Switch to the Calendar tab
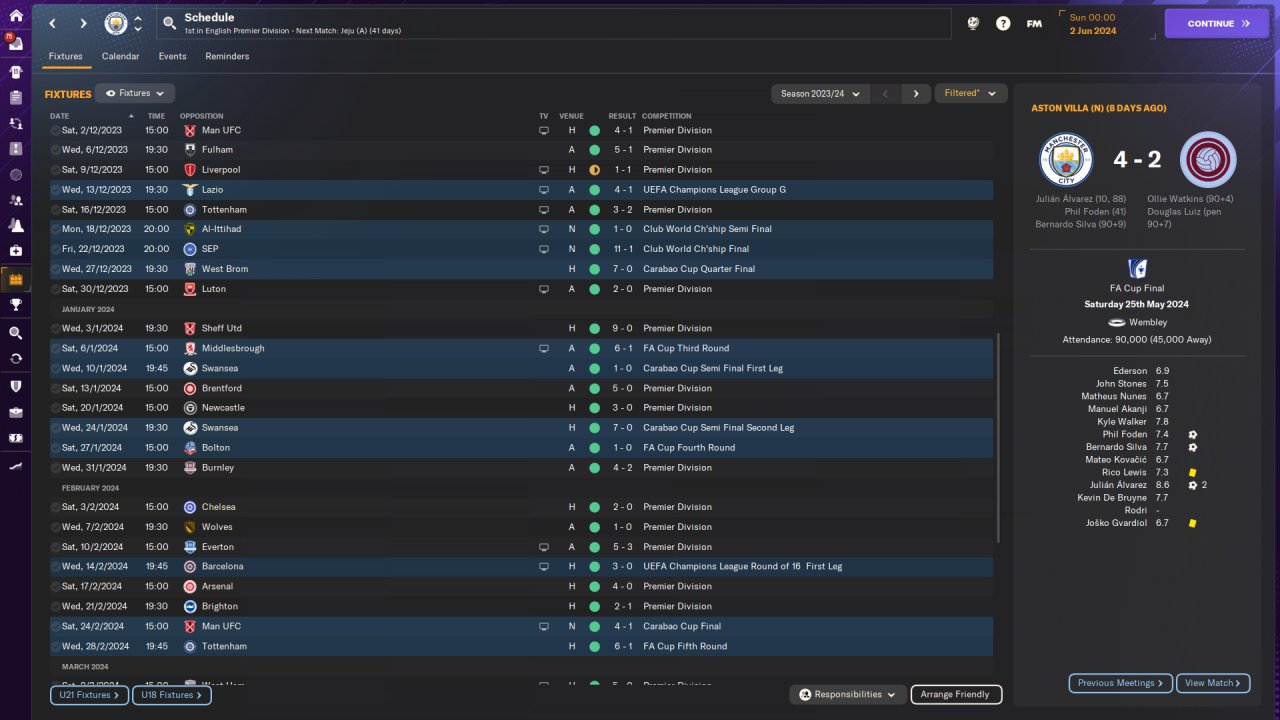1280x720 pixels. coord(120,56)
